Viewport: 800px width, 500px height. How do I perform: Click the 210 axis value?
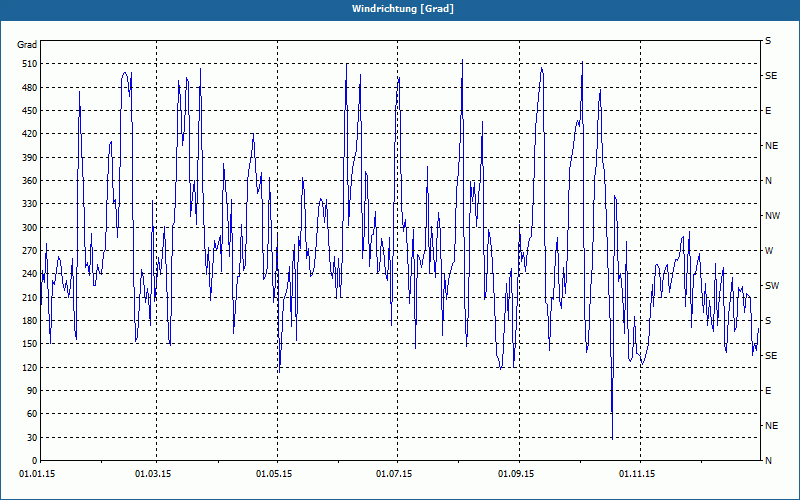pos(30,297)
